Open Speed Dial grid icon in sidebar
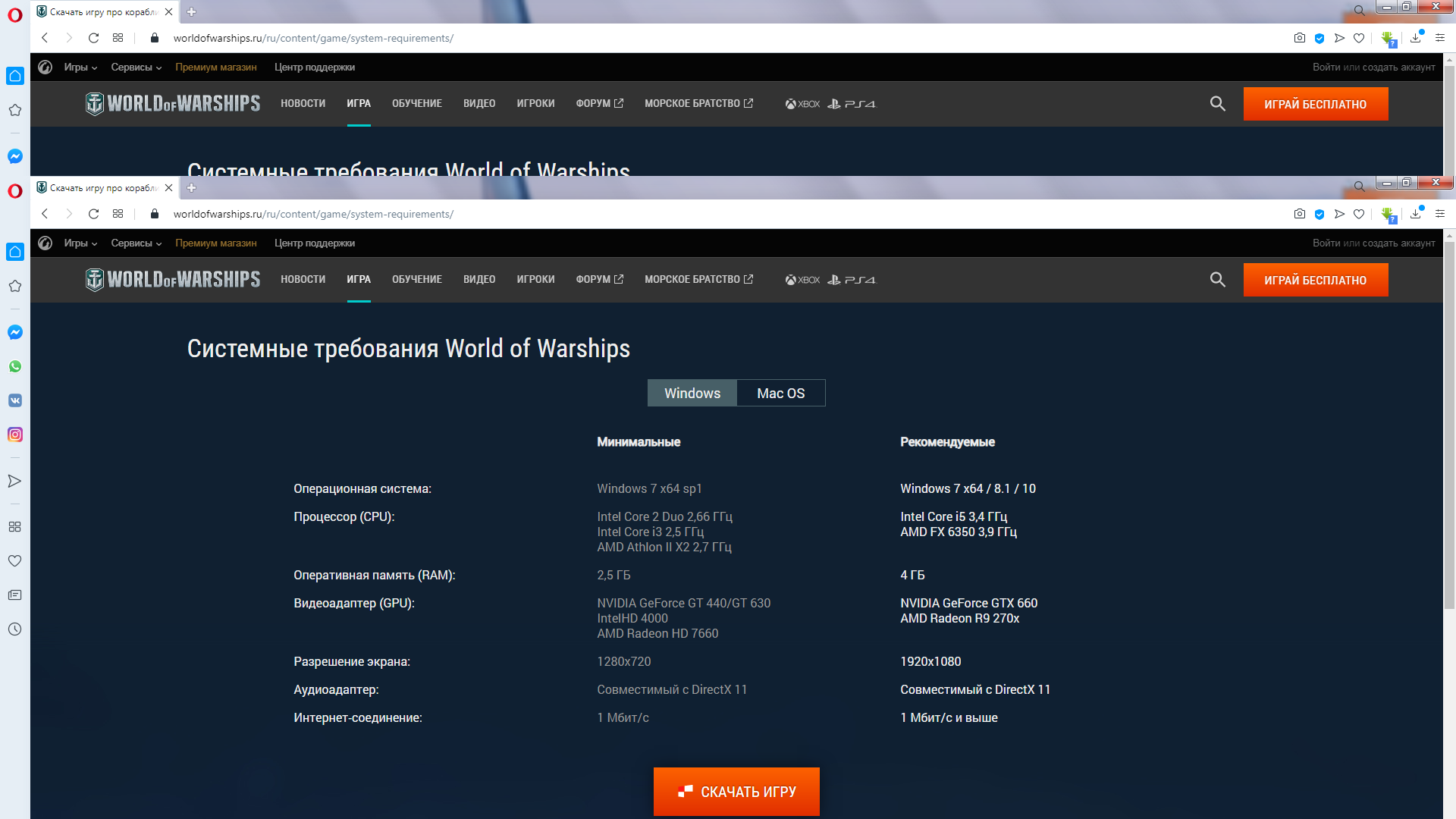Viewport: 1456px width, 819px height. (14, 526)
